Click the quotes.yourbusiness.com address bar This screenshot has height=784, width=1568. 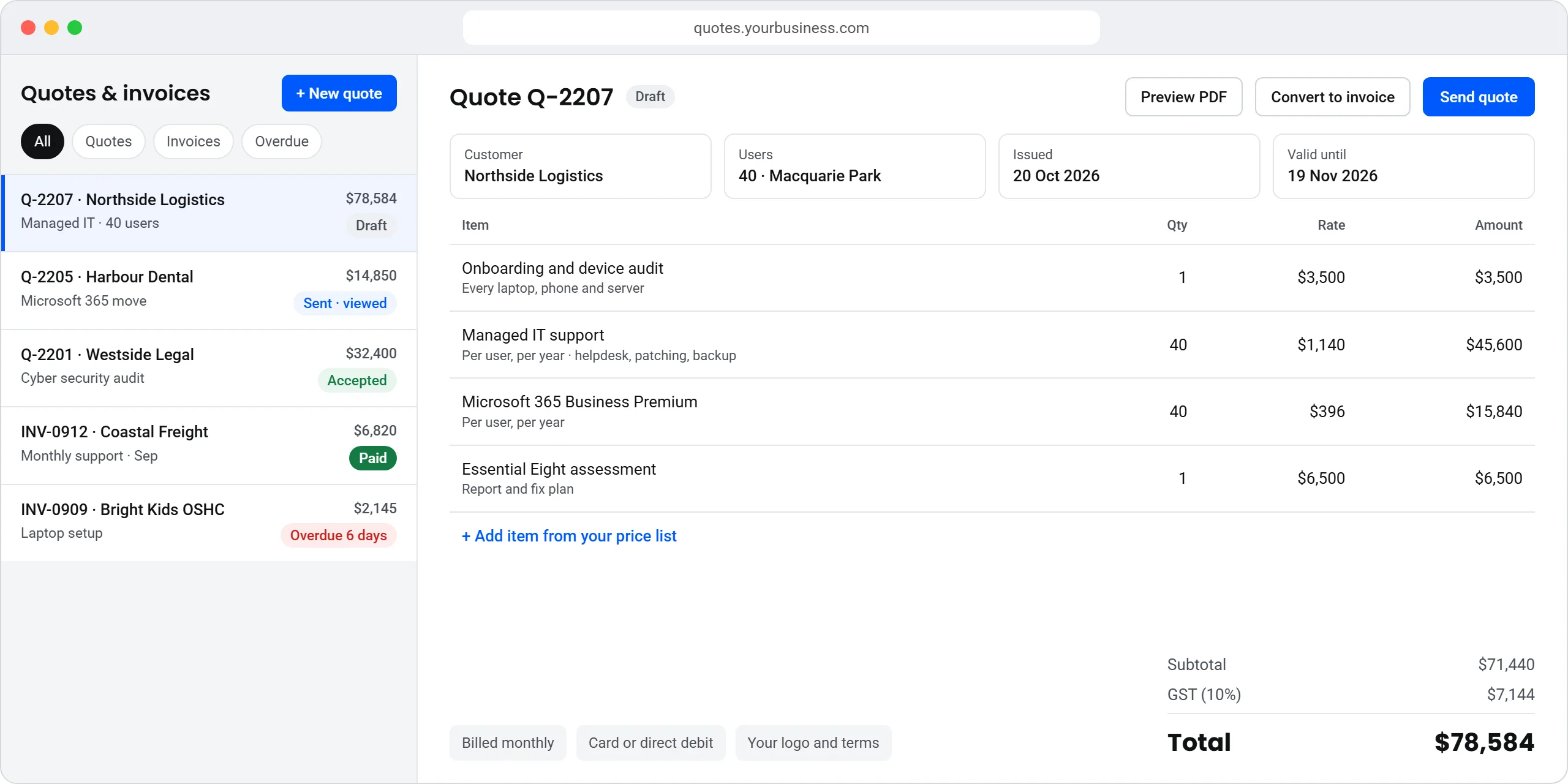pyautogui.click(x=781, y=28)
